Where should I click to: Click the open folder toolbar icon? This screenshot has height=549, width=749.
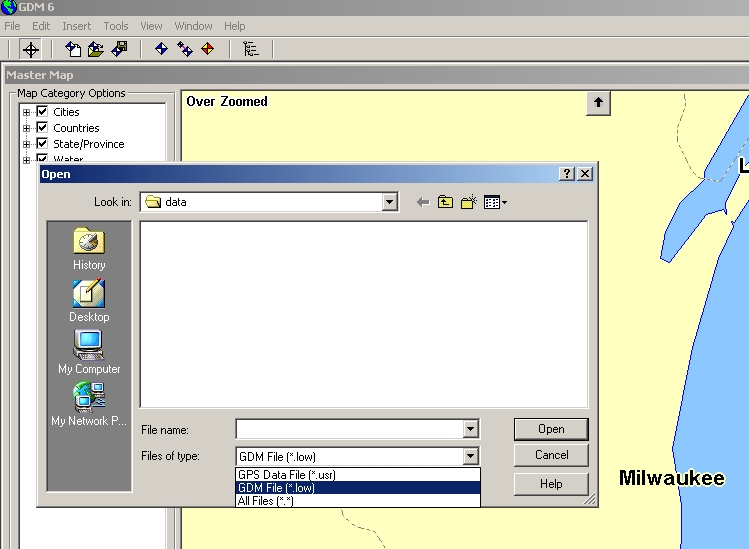96,49
